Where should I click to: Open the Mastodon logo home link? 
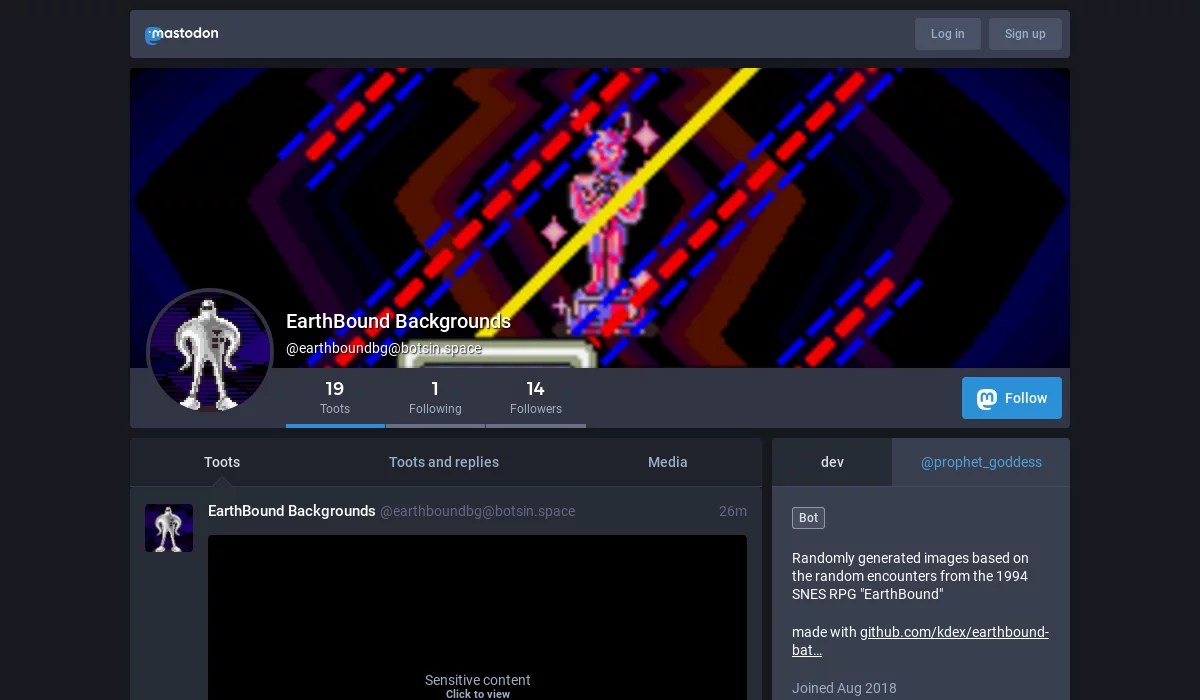pos(181,34)
